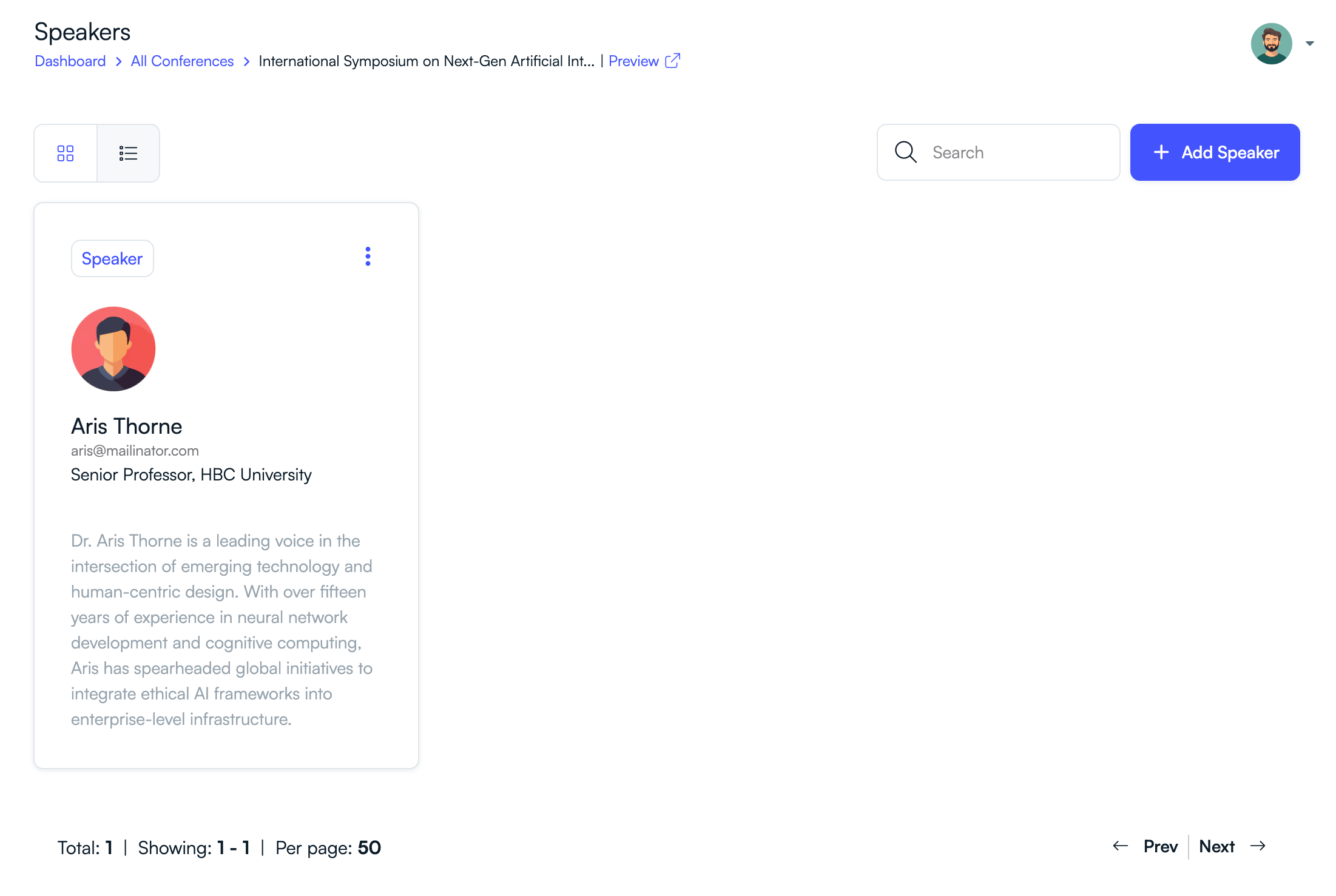1336x896 pixels.
Task: Click the user profile avatar
Action: point(1271,44)
